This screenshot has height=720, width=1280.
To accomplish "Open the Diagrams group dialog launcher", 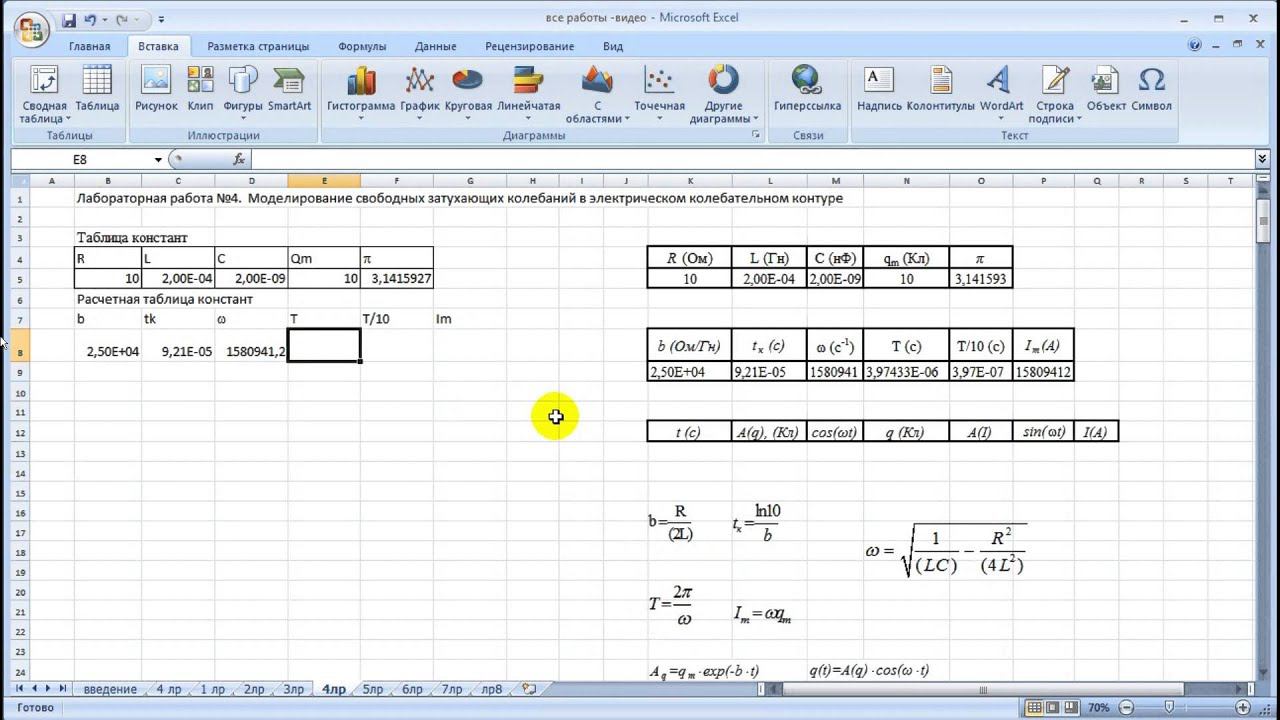I will click(x=755, y=135).
